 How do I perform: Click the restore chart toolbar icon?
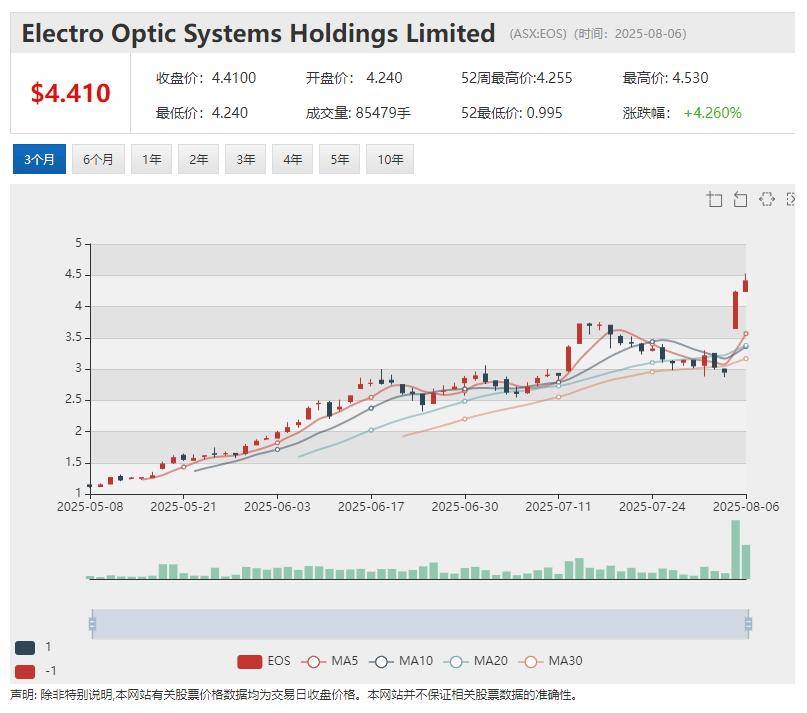[x=767, y=199]
